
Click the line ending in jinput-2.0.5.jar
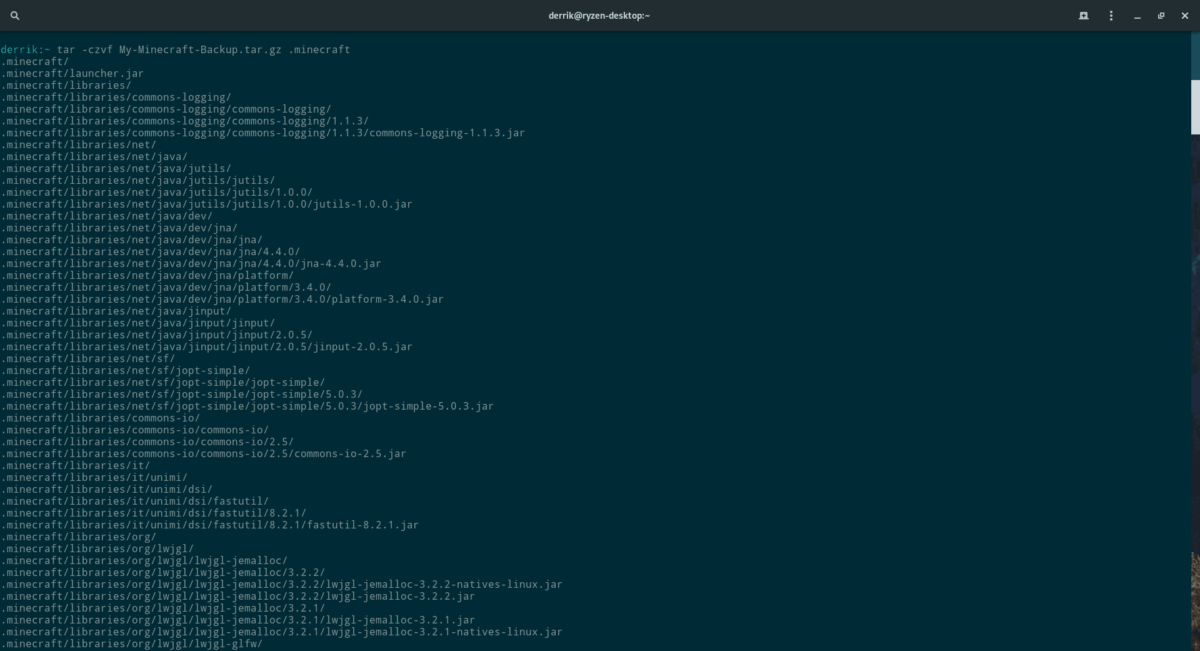[207, 347]
